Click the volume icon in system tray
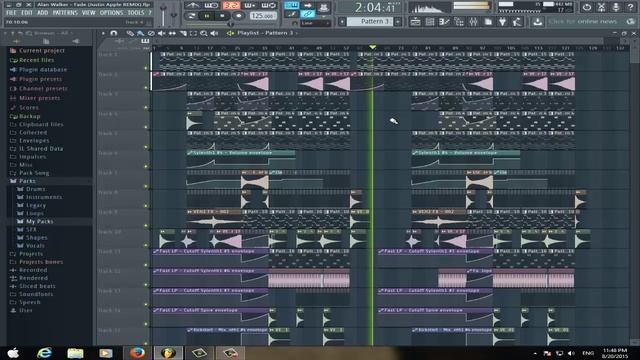This screenshot has height=360, width=640. (571, 353)
